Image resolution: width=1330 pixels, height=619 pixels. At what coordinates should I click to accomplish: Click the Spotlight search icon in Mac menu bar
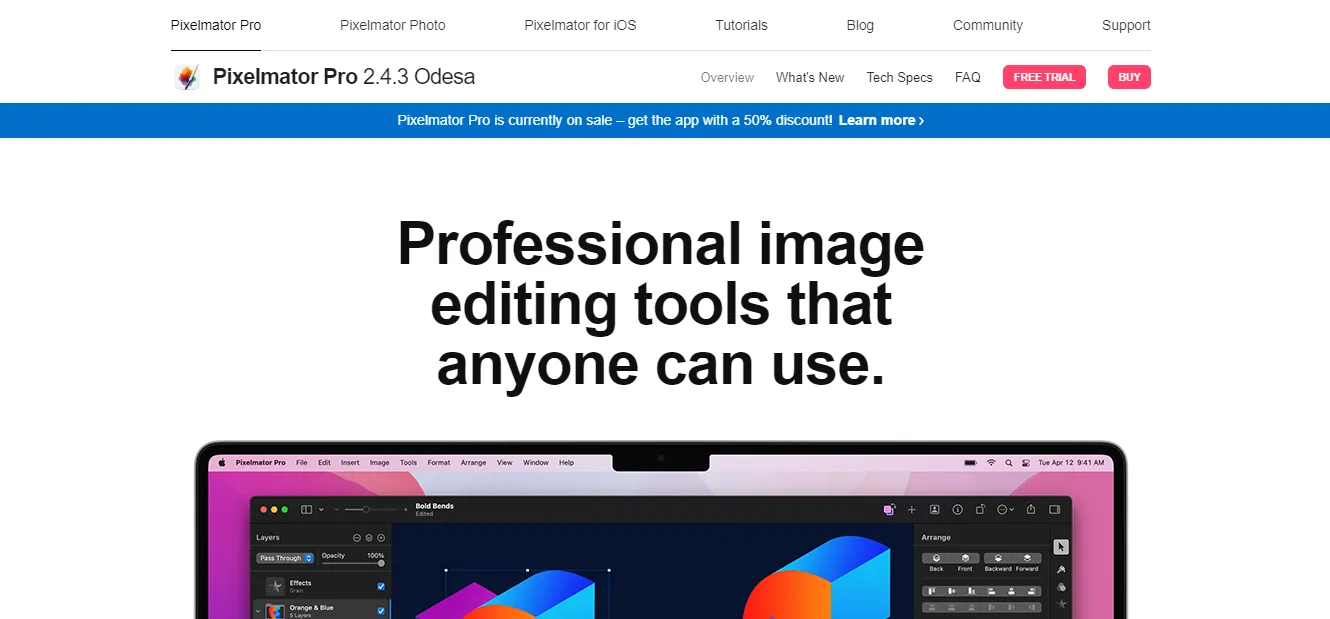point(1008,463)
